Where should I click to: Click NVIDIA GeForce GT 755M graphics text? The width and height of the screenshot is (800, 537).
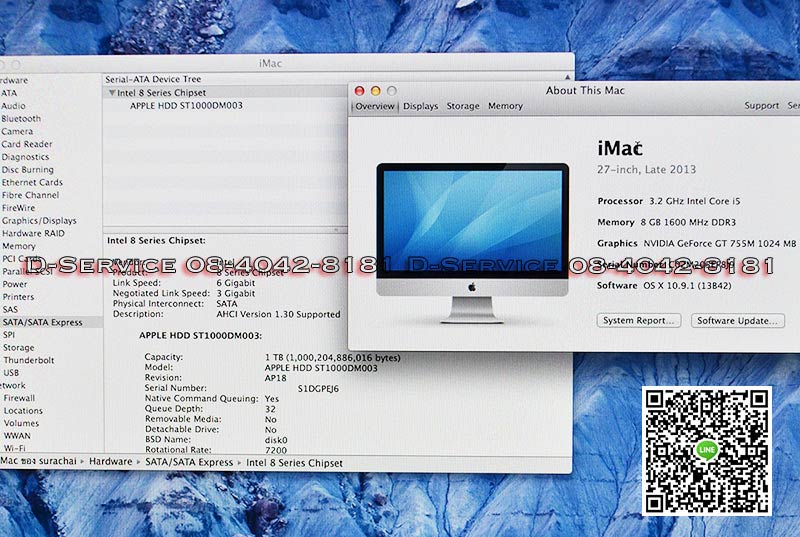pos(719,243)
